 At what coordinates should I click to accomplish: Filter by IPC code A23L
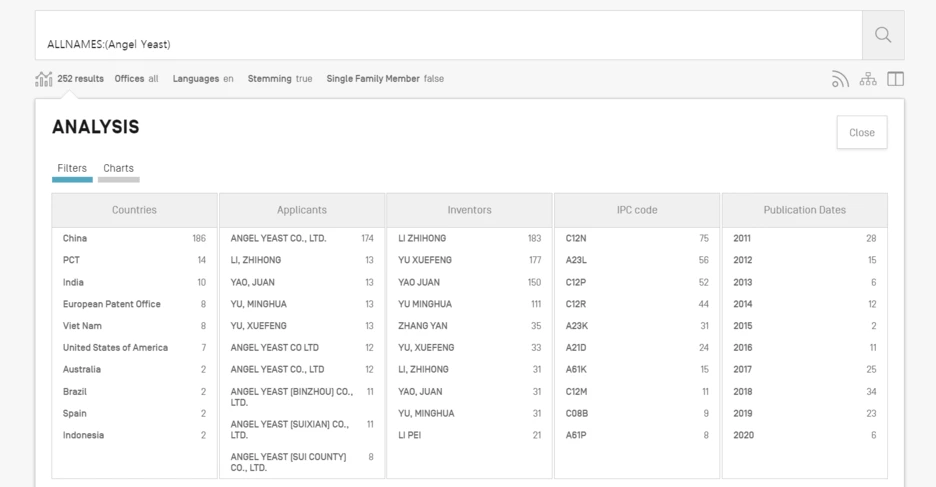[637, 260]
